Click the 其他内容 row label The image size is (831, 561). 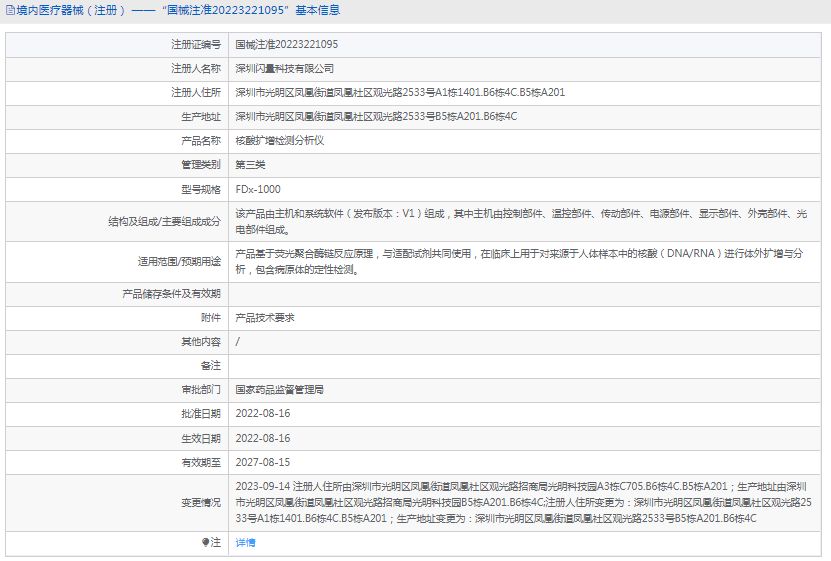[201, 342]
